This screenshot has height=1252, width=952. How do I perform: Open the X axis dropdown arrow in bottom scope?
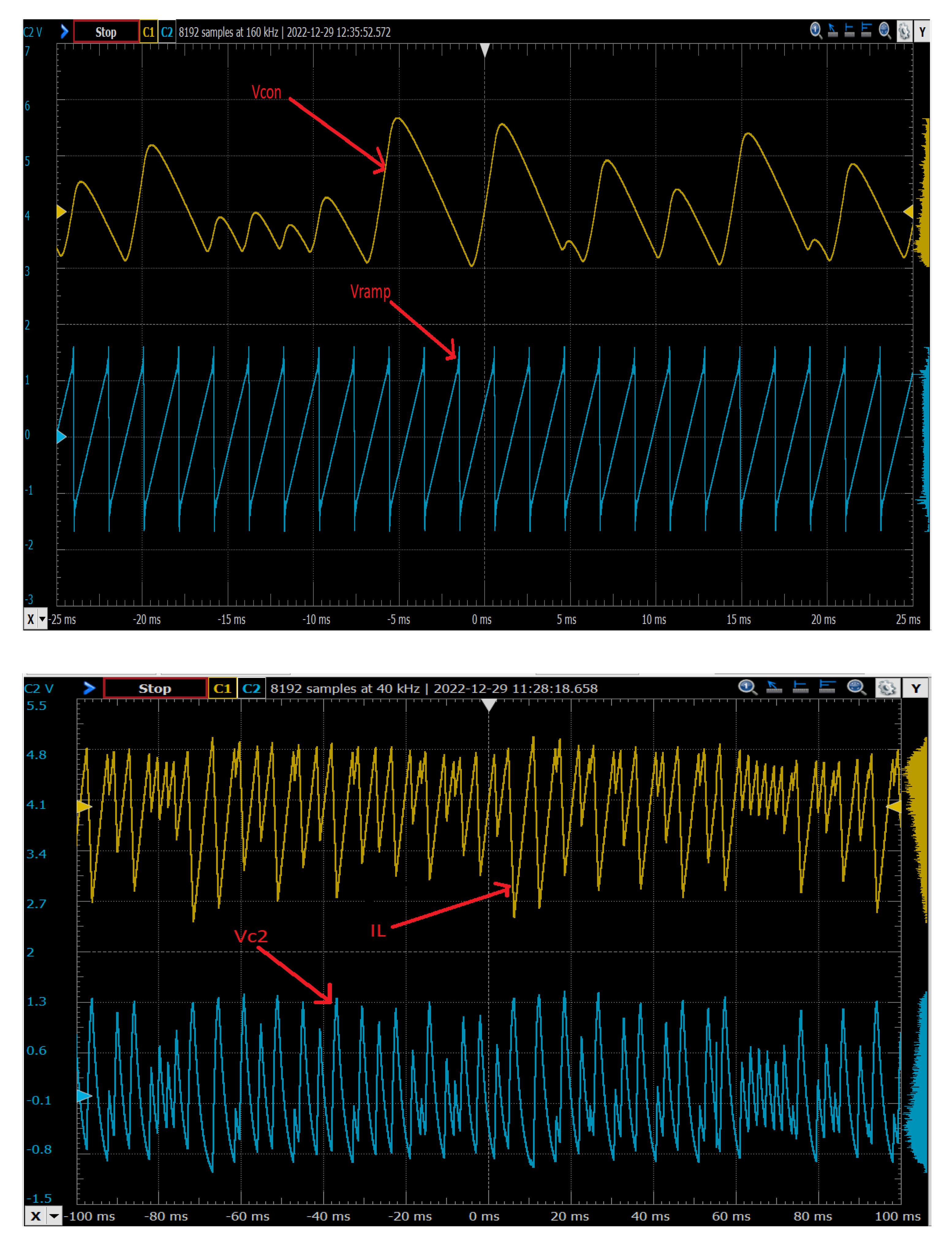coord(54,1216)
